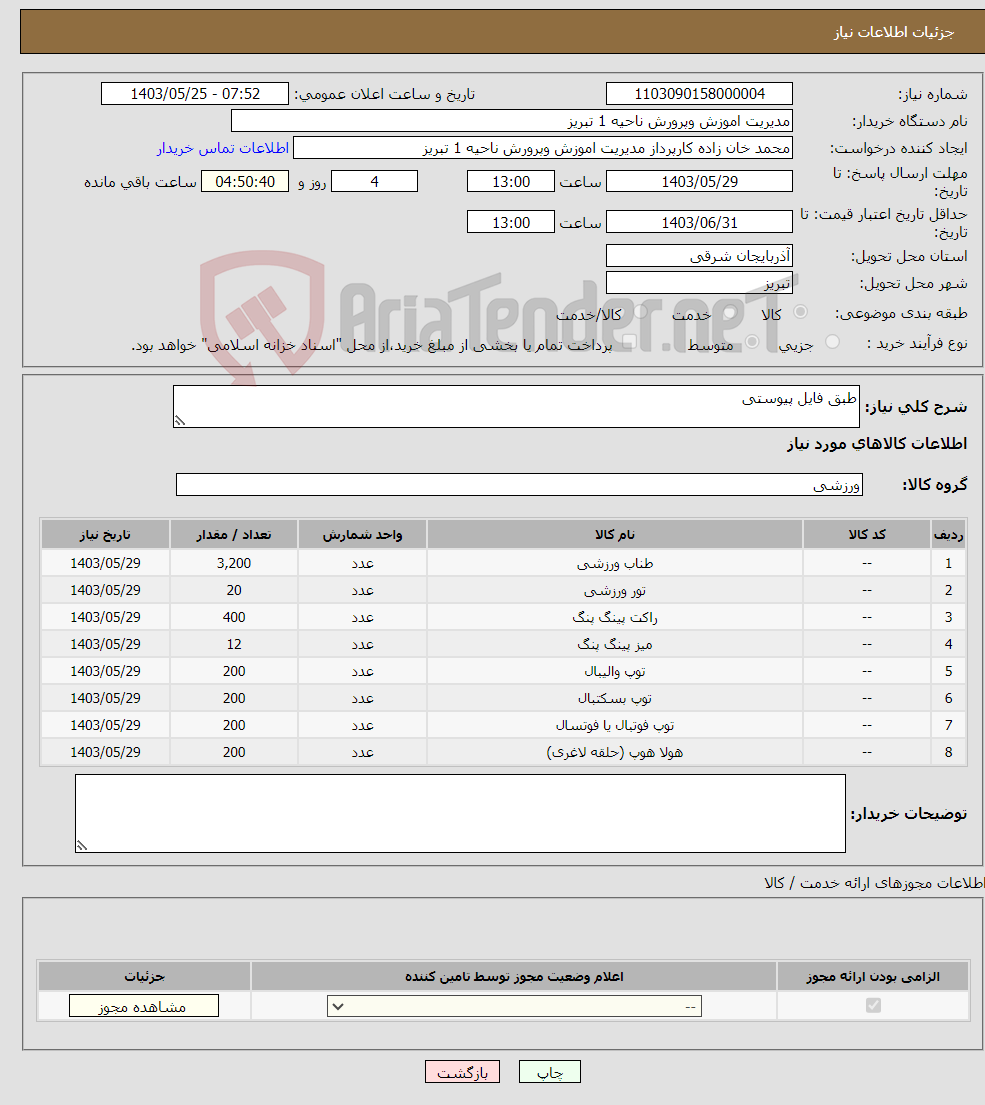The height and width of the screenshot is (1105, 985).
Task: Click the buyer notes textarea
Action: (460, 813)
